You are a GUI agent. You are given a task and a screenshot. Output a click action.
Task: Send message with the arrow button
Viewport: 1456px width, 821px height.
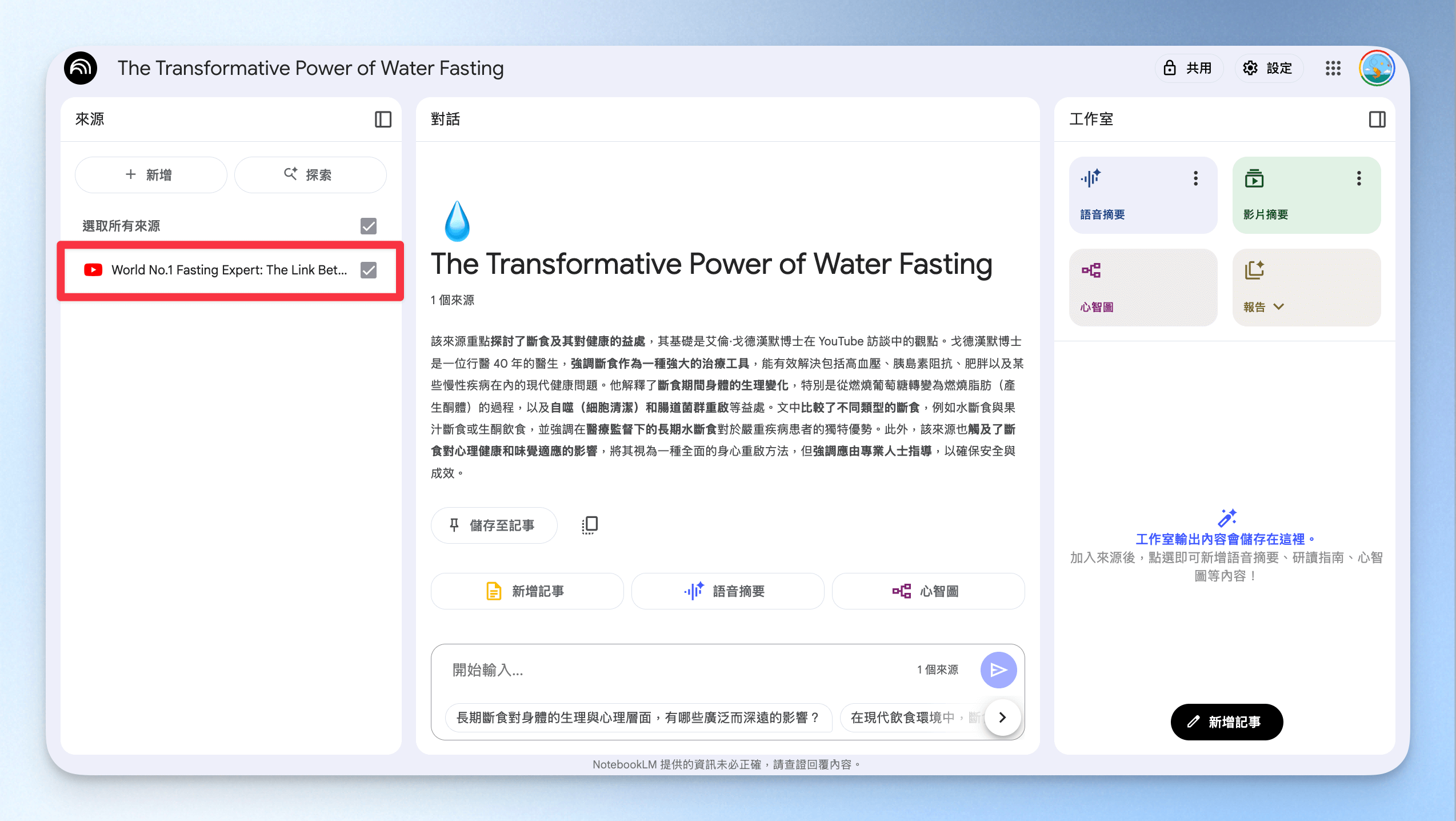point(998,669)
